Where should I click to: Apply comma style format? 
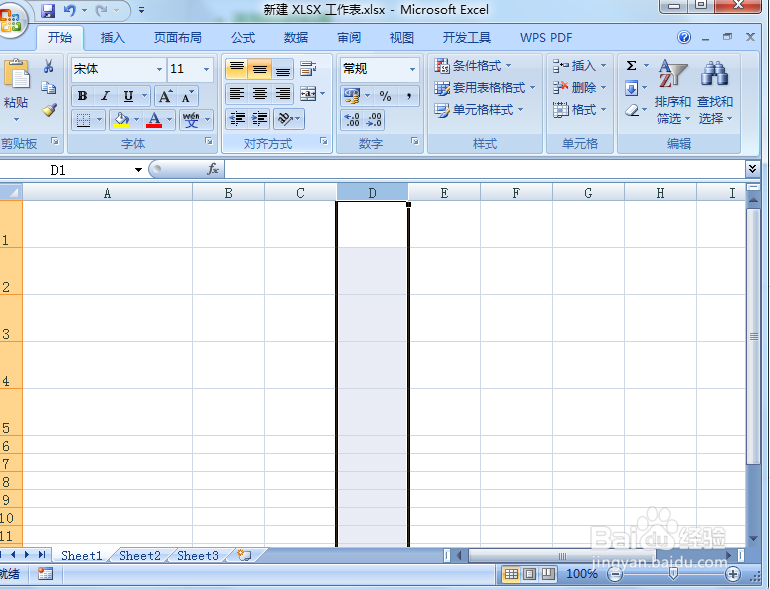[x=409, y=96]
